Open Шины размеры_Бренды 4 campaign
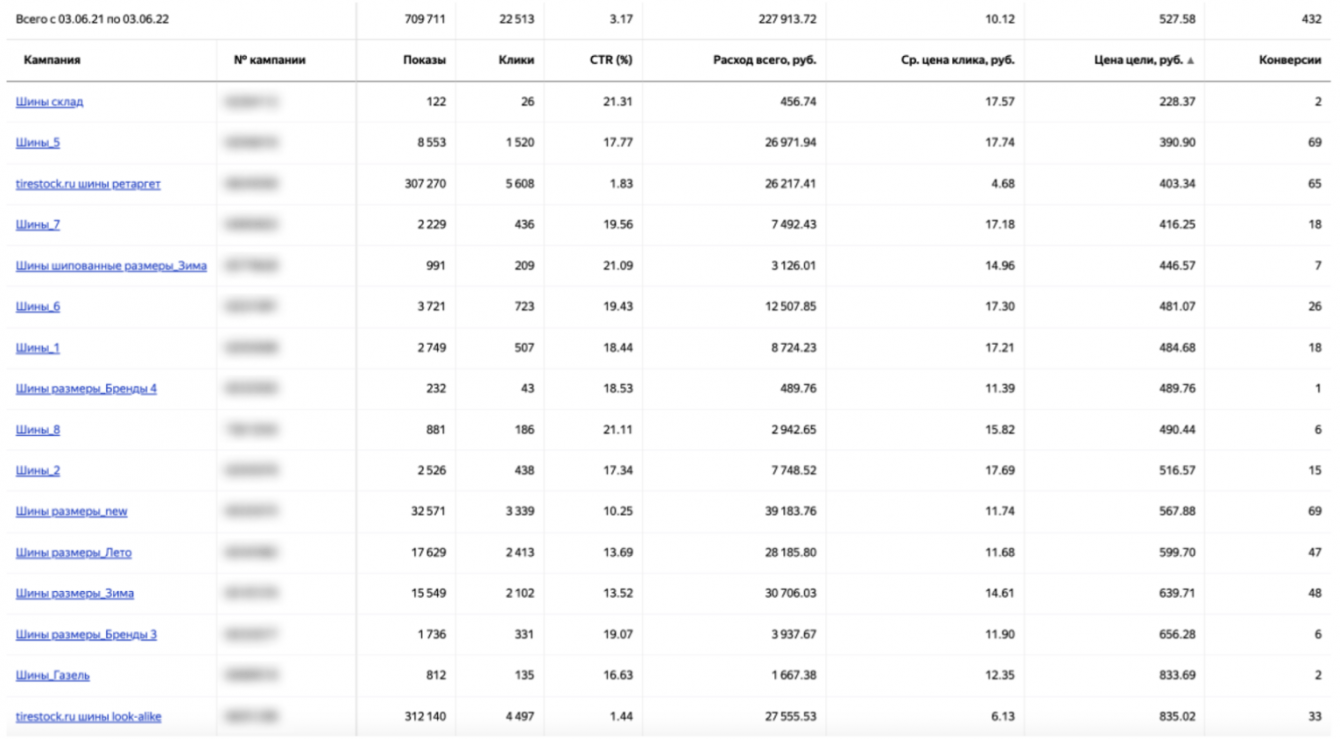 tap(86, 389)
